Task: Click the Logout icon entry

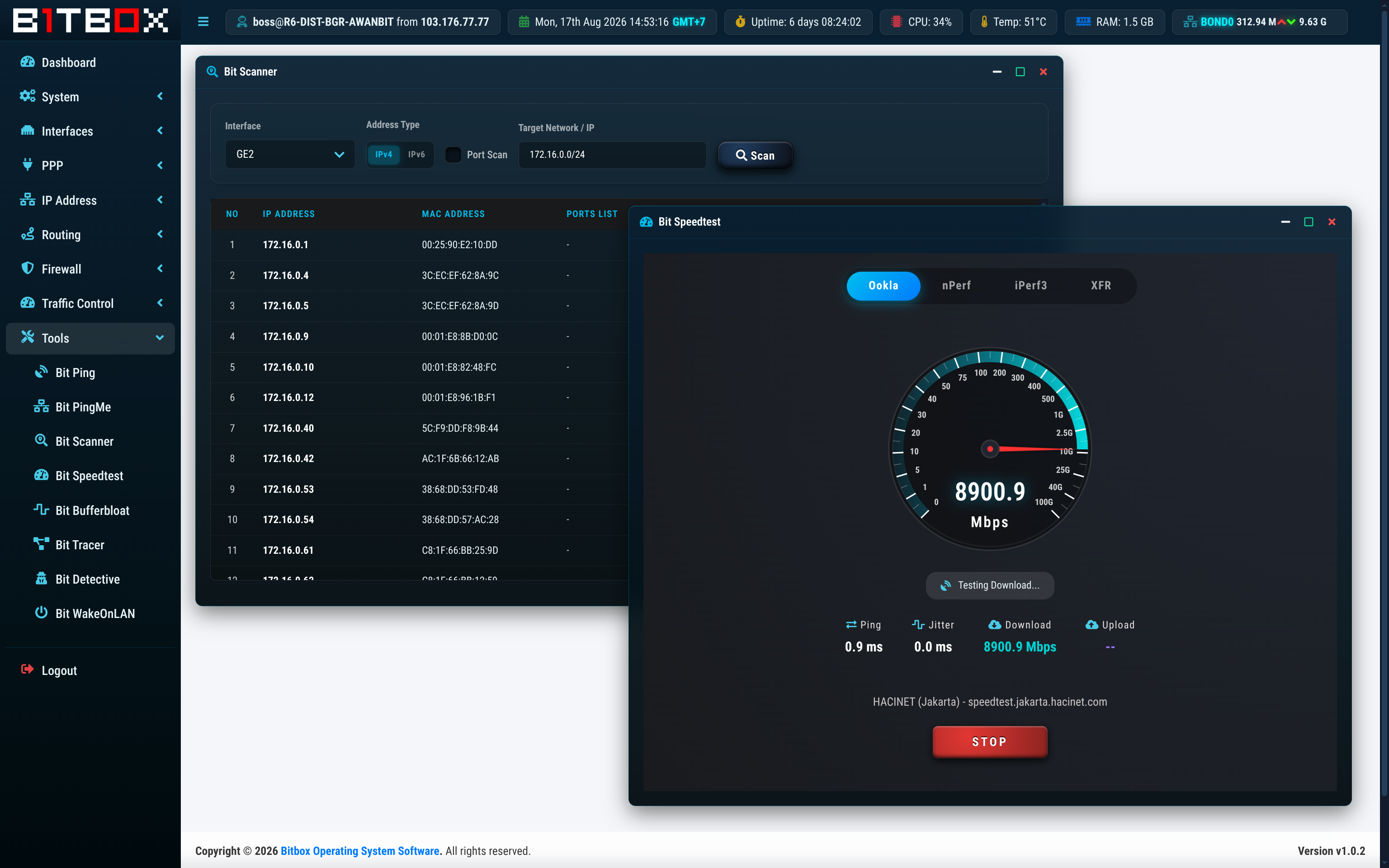Action: click(90, 670)
